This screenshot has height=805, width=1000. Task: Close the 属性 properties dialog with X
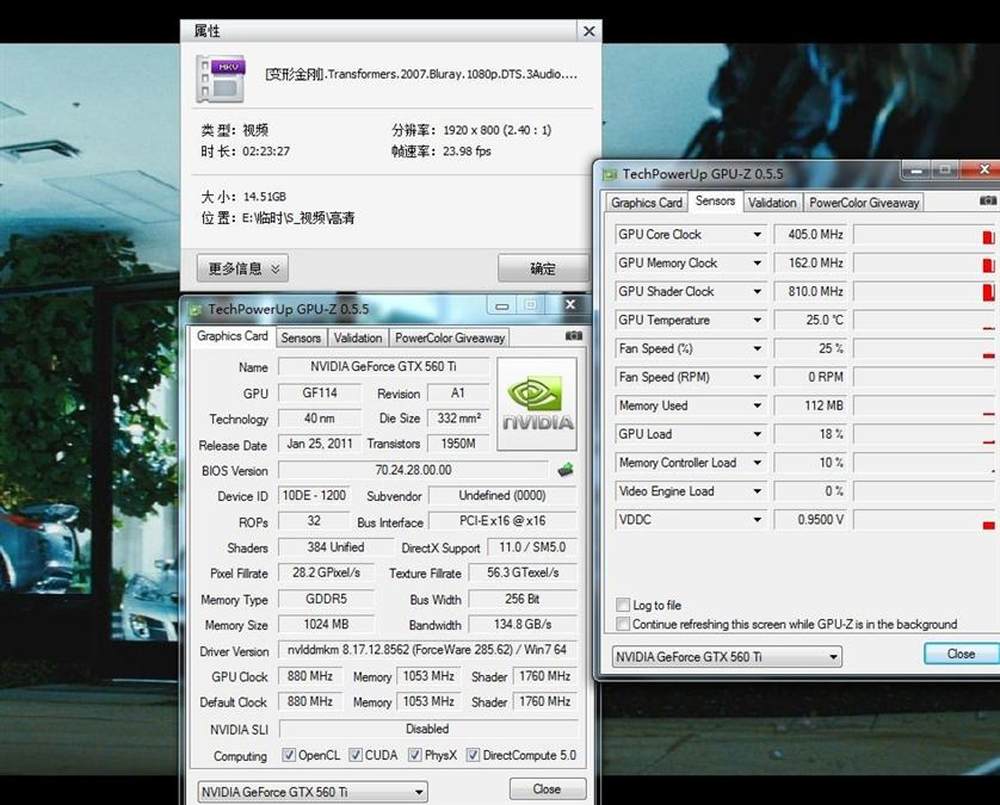pyautogui.click(x=589, y=31)
